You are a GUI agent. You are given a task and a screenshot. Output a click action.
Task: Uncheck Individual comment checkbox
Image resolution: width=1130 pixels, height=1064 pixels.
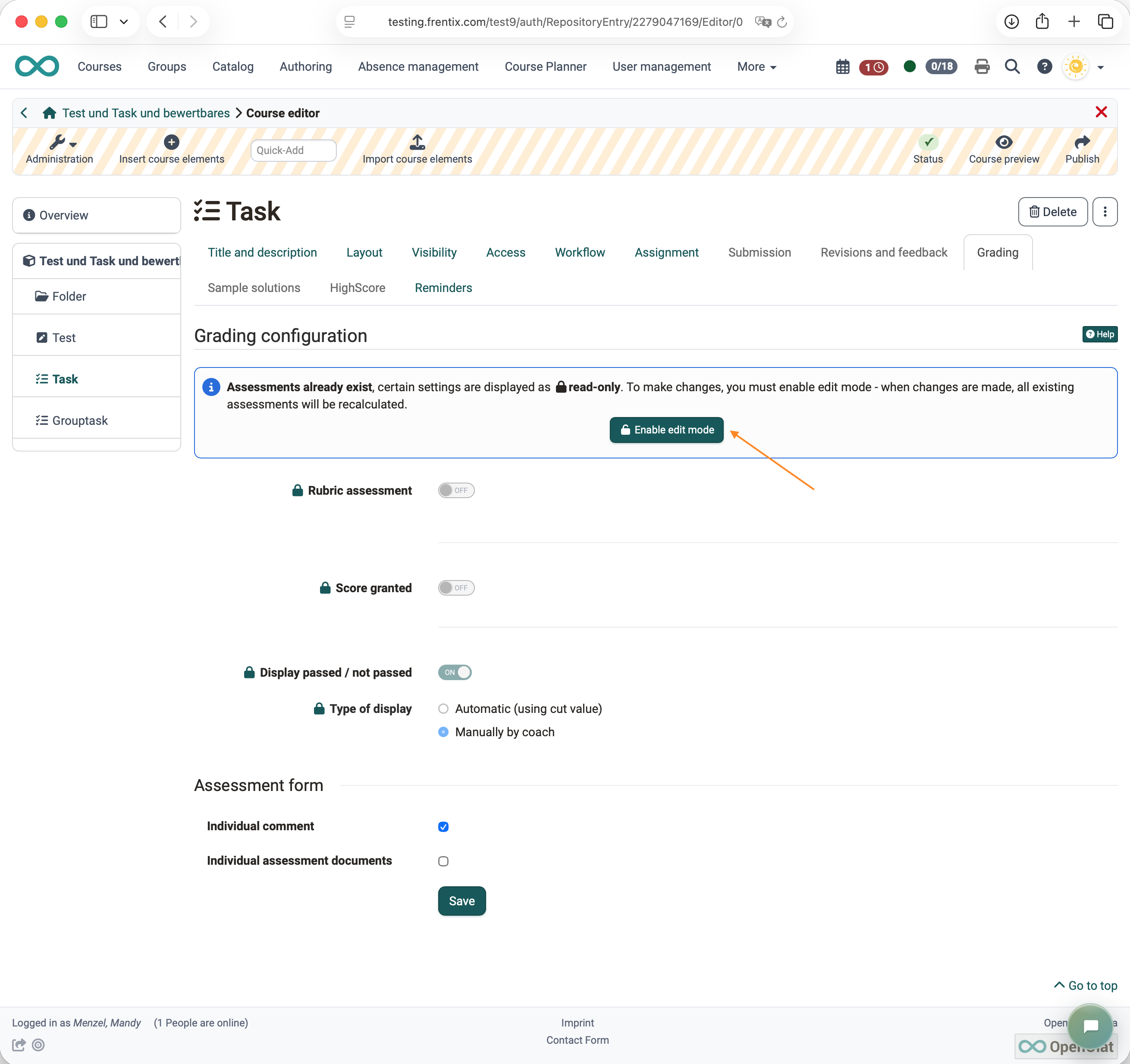click(443, 827)
